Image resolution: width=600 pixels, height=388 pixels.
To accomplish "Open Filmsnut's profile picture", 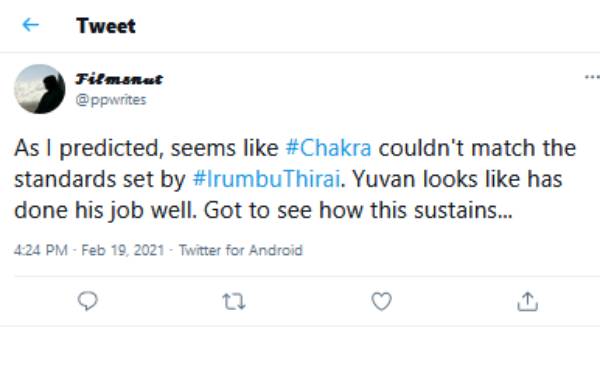I will [x=40, y=89].
